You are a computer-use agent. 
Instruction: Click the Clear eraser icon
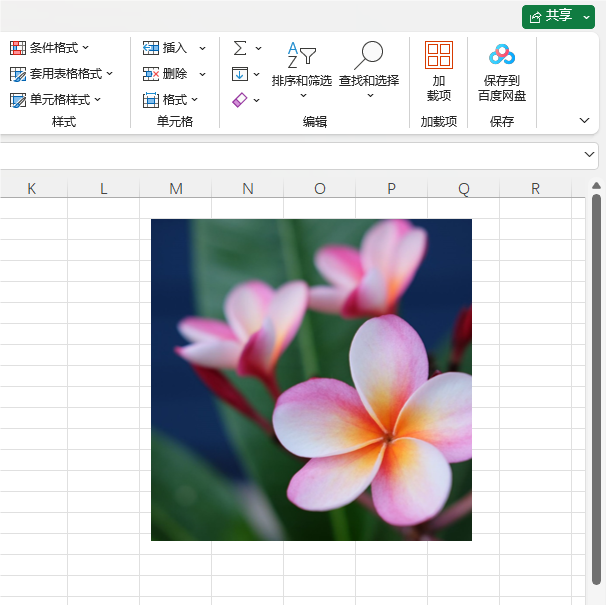tap(240, 100)
